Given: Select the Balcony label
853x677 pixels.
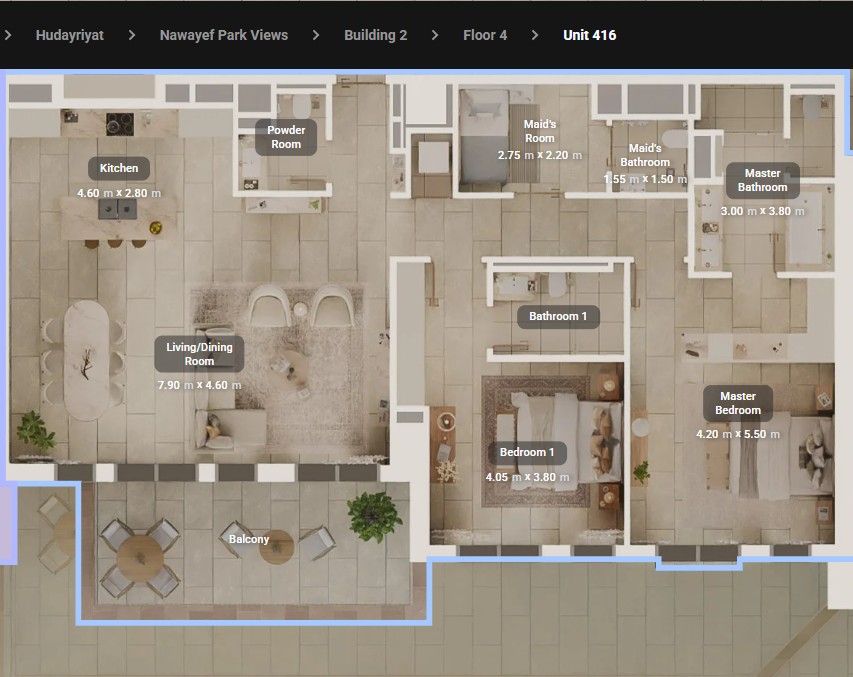Looking at the screenshot, I should coord(249,539).
